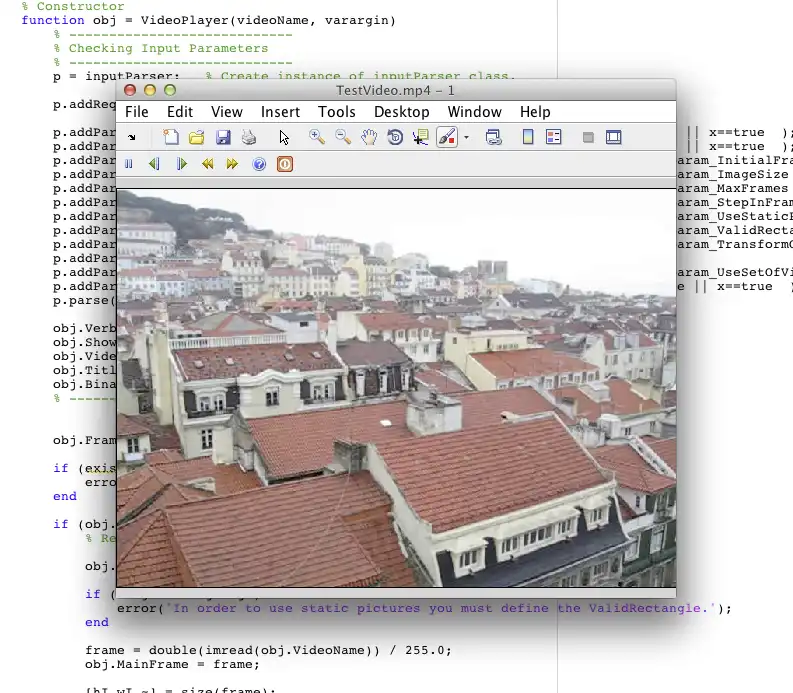
Task: Click 'frame = double(imread' line in editor
Action: [x=268, y=650]
